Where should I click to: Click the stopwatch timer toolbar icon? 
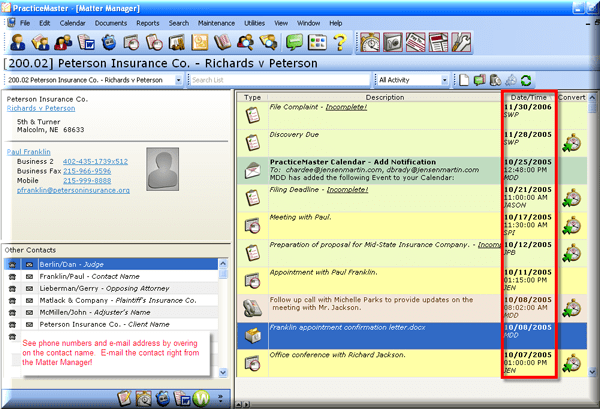[370, 42]
